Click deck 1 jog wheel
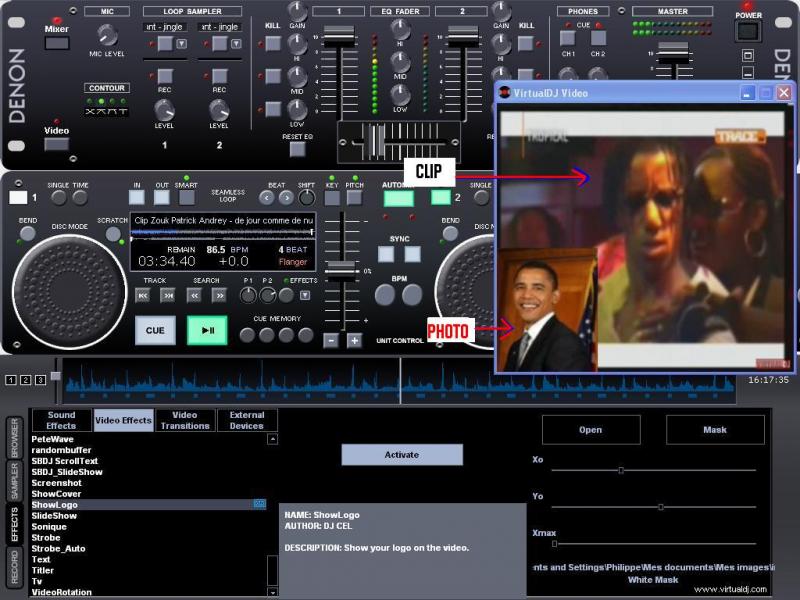 [69, 292]
